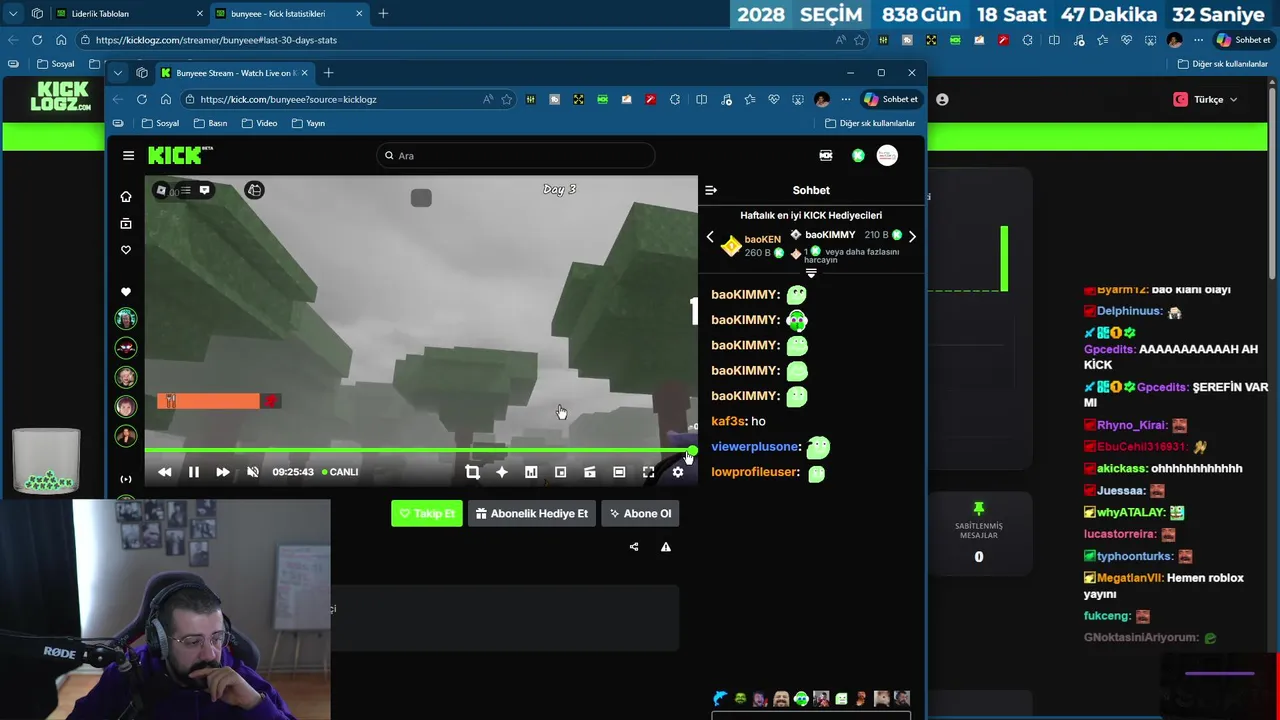
Task: Open Following heart outline icon in sidebar
Action: [126, 250]
